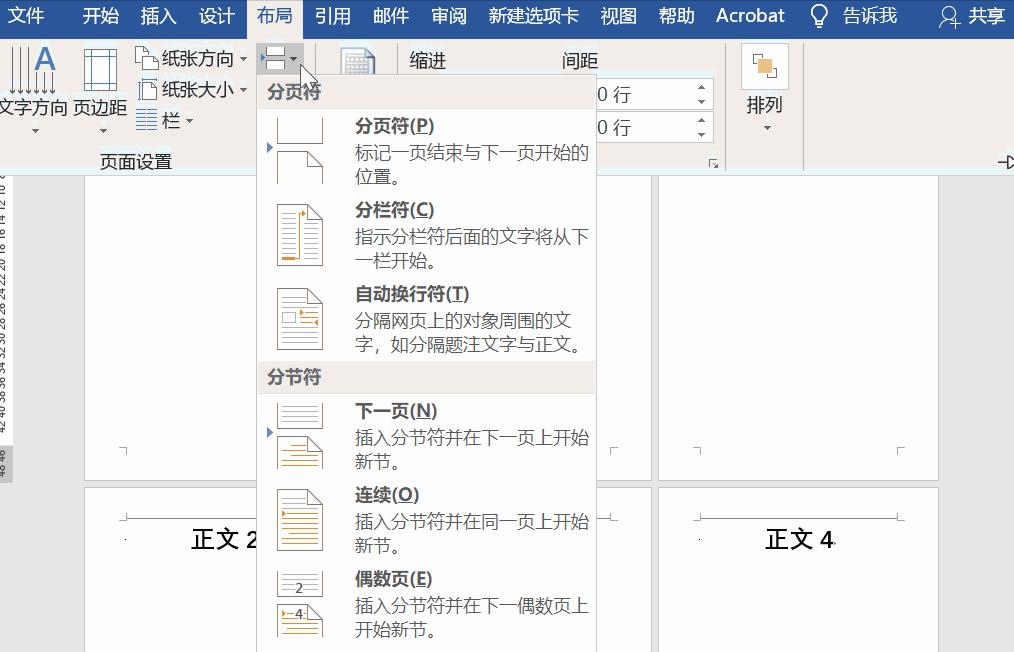Click the 分隔符 breaks toolbar icon
The width and height of the screenshot is (1014, 652).
(x=278, y=58)
